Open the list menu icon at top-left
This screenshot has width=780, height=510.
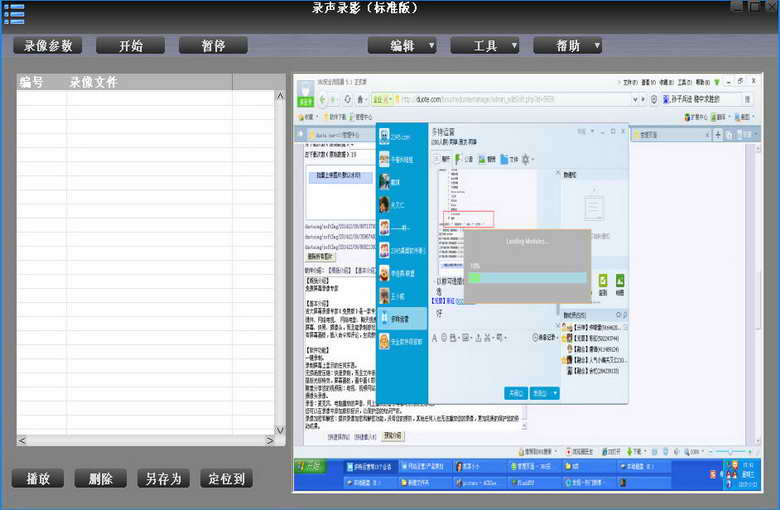click(14, 13)
